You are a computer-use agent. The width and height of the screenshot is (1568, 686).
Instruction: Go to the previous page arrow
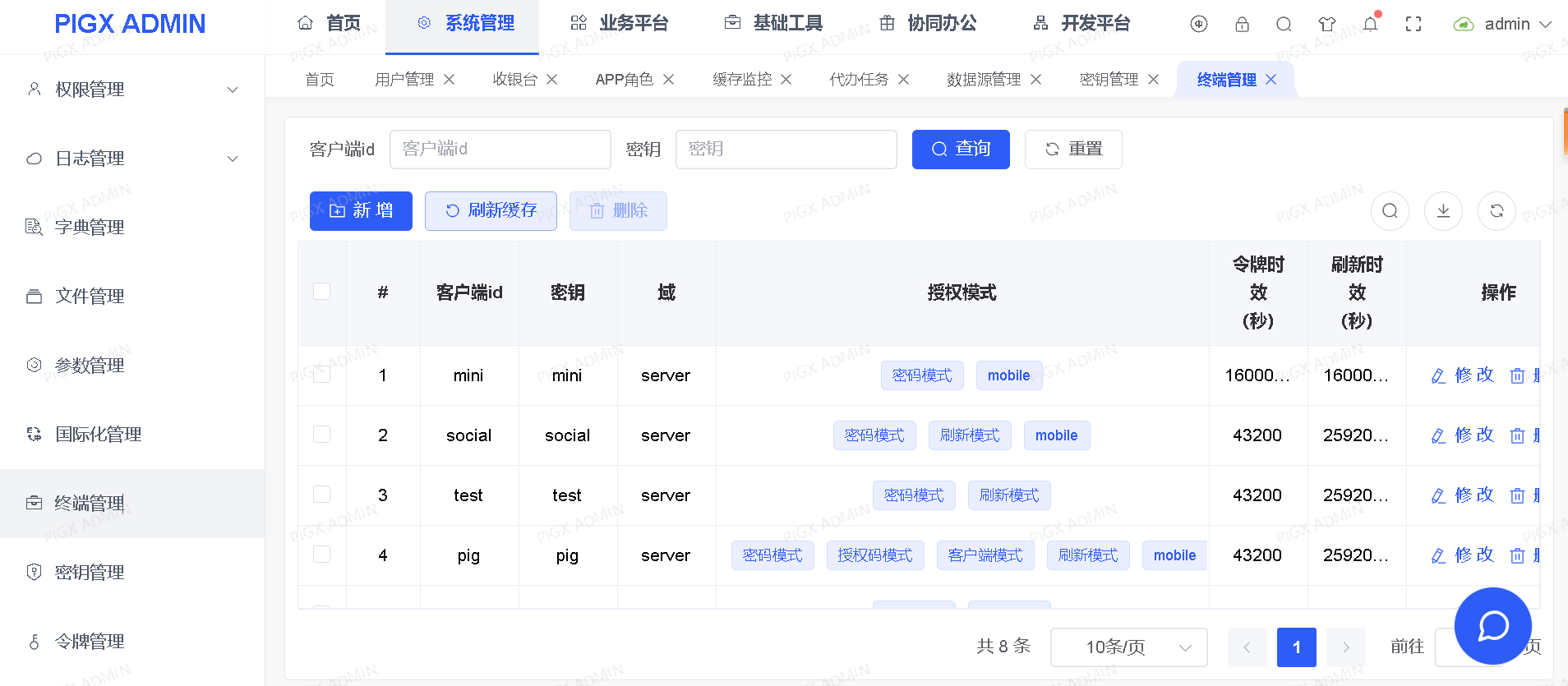click(1247, 647)
